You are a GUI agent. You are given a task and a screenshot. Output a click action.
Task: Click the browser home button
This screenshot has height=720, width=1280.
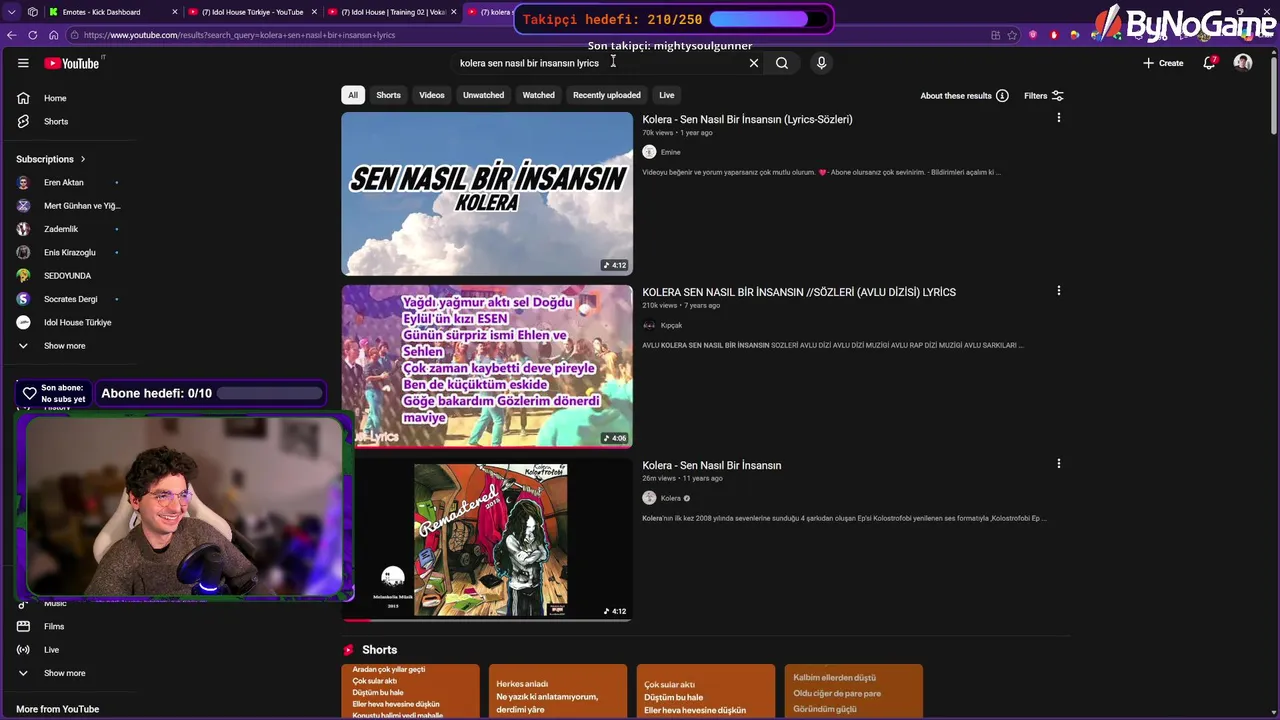click(x=53, y=35)
